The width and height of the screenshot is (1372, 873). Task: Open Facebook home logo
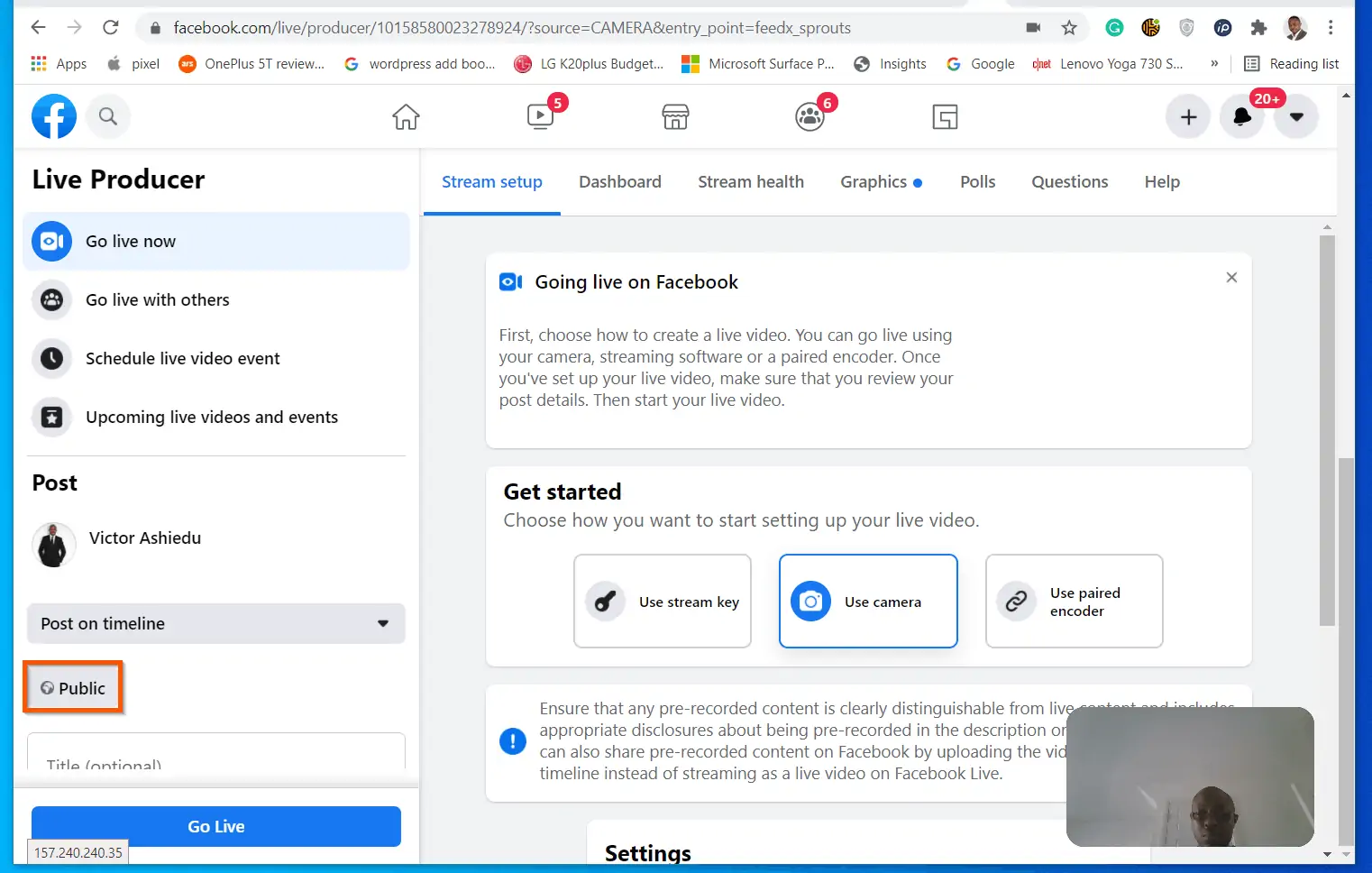pos(54,116)
